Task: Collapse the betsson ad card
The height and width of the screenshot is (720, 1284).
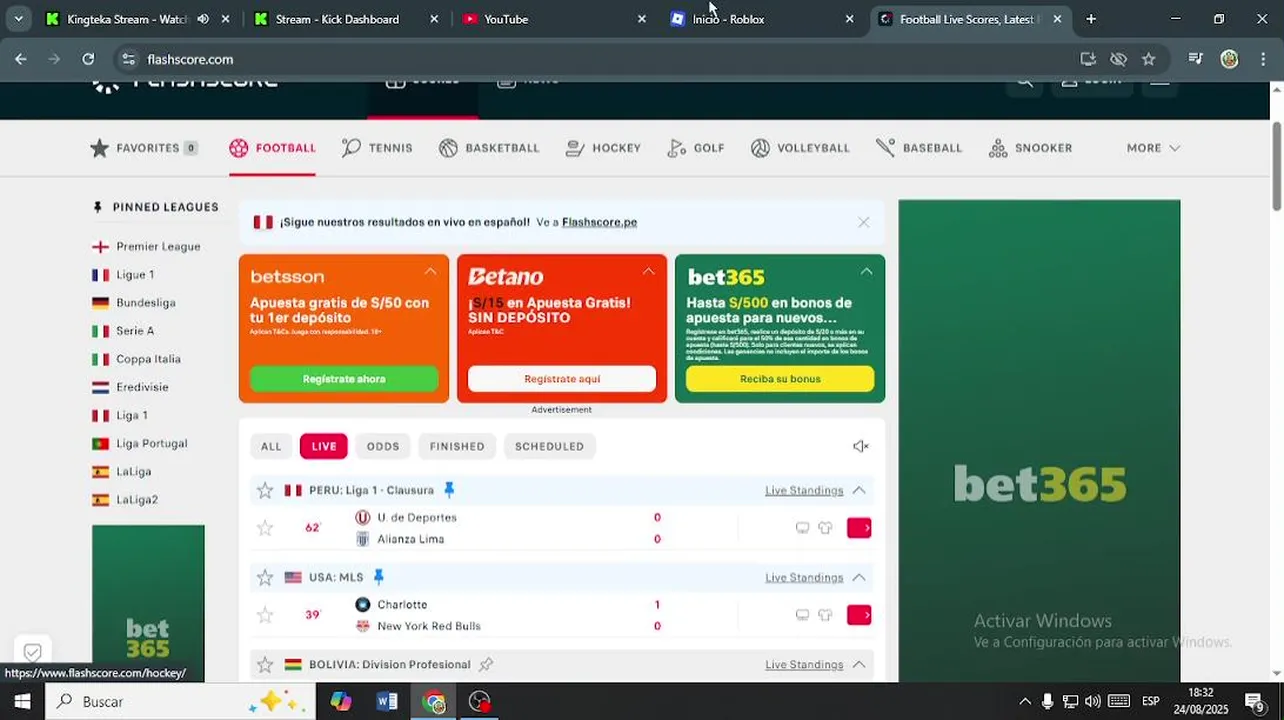Action: coord(430,271)
